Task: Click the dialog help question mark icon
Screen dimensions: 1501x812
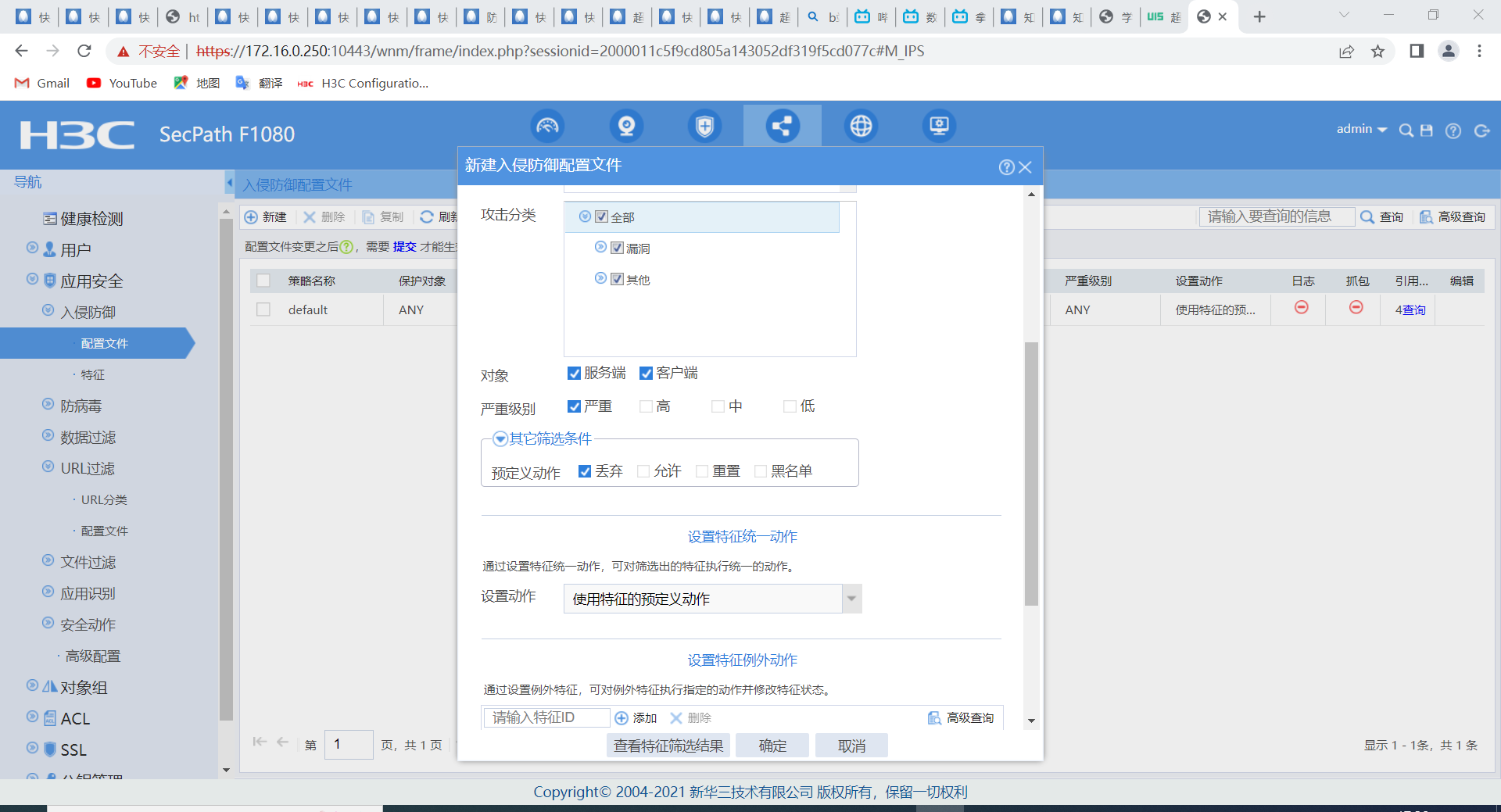Action: (1006, 167)
